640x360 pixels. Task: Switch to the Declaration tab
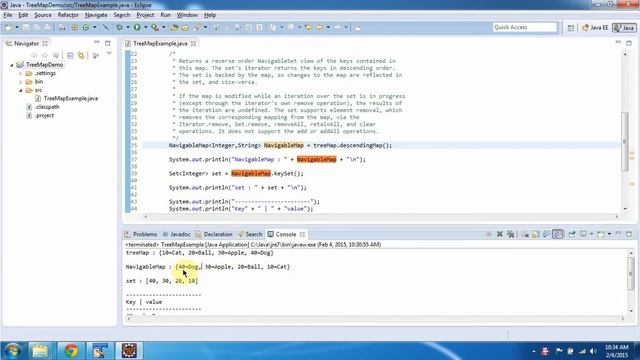coord(214,234)
